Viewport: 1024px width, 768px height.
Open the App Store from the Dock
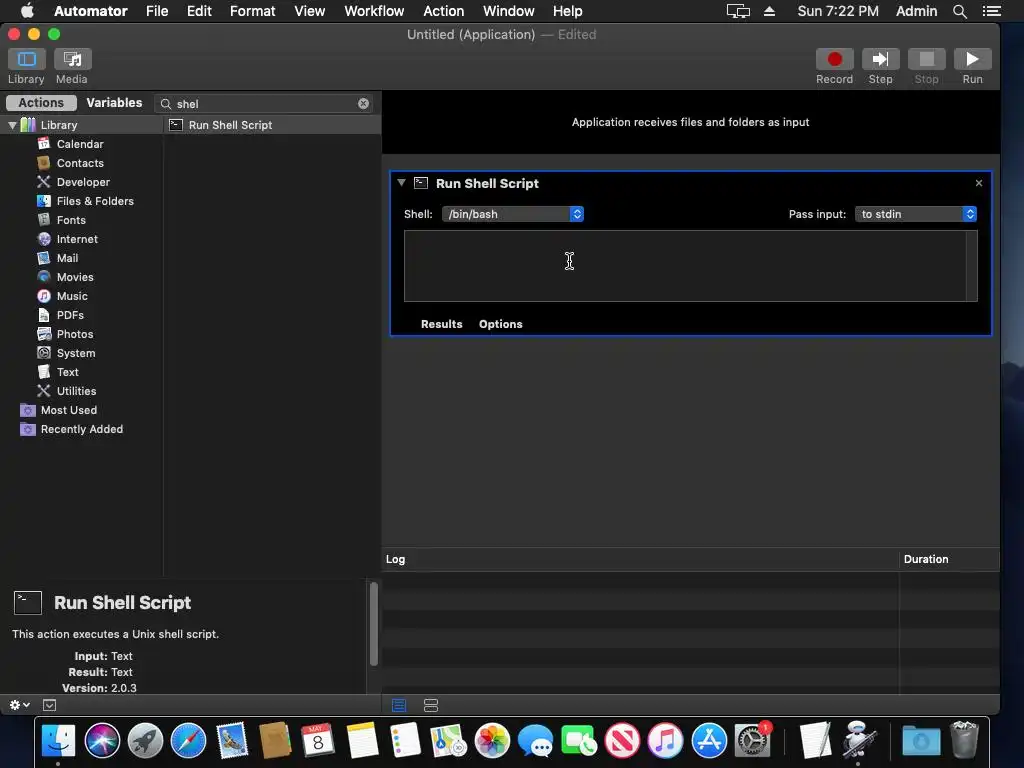coord(709,741)
